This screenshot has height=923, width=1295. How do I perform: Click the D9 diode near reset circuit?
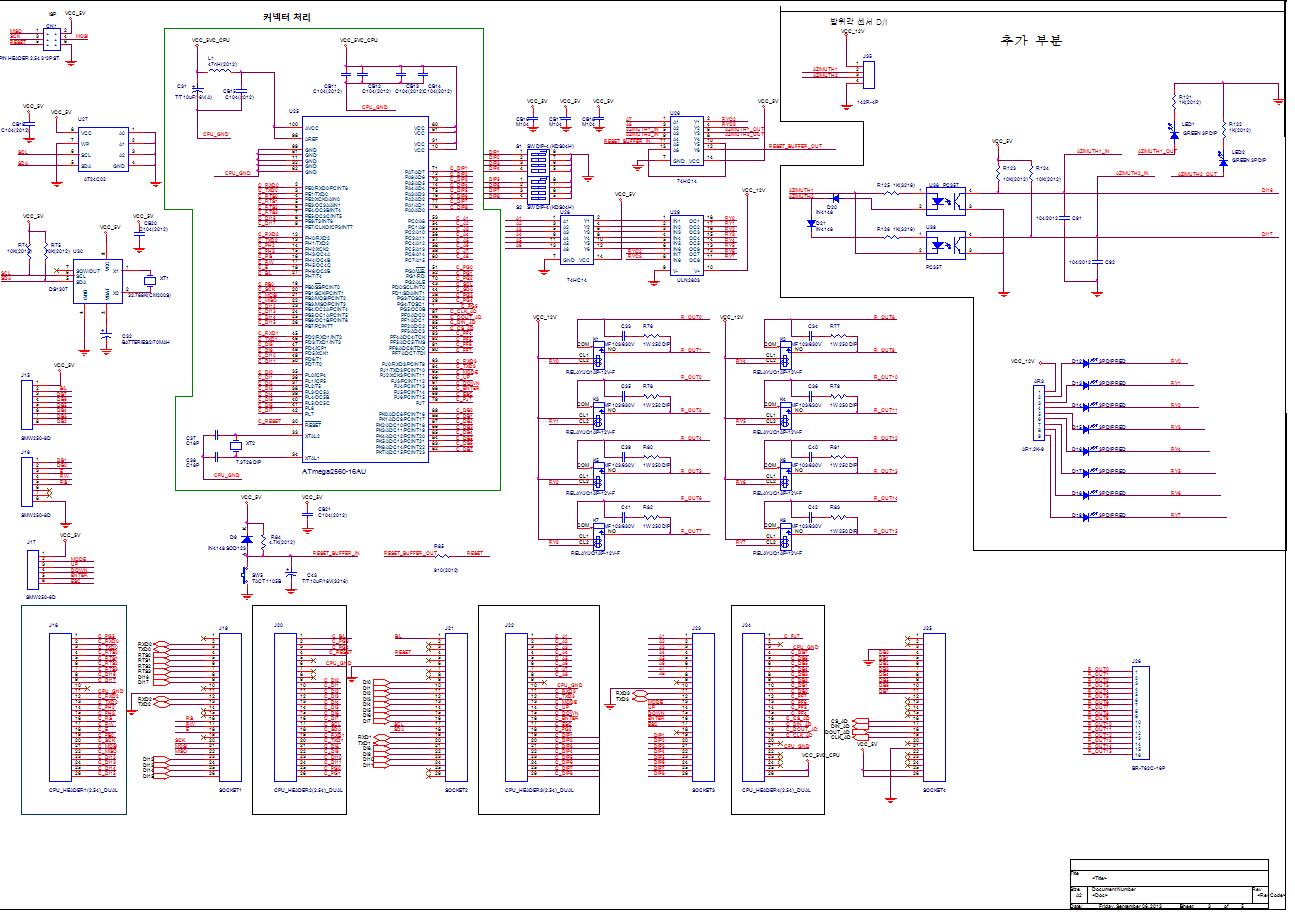tap(247, 540)
